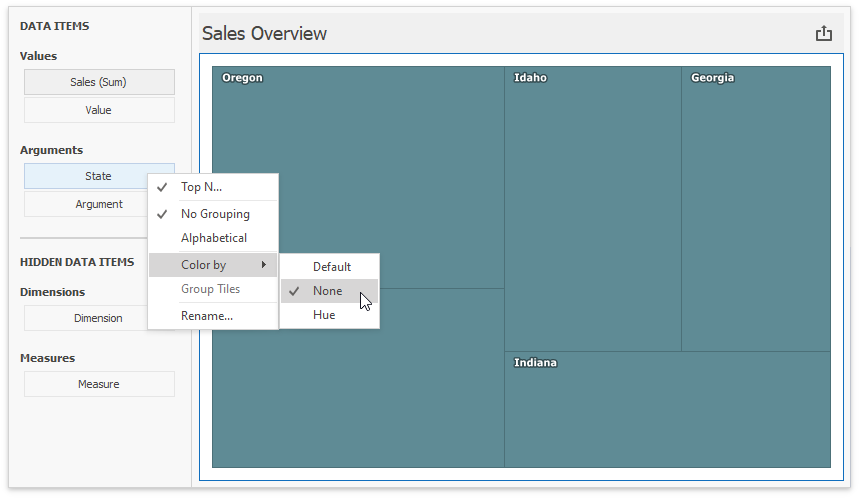Choose Rename... from the context menu
The image size is (859, 498).
[x=207, y=316]
